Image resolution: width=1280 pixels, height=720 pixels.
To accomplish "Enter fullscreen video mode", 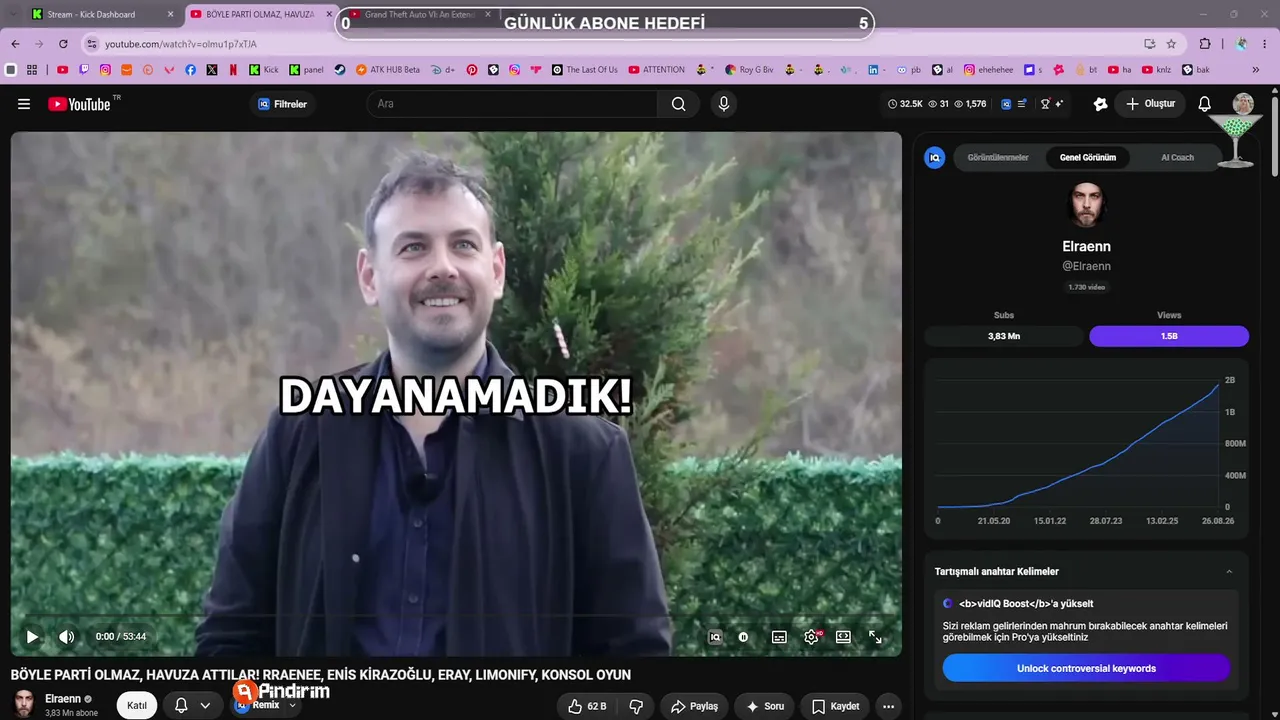I will (875, 637).
